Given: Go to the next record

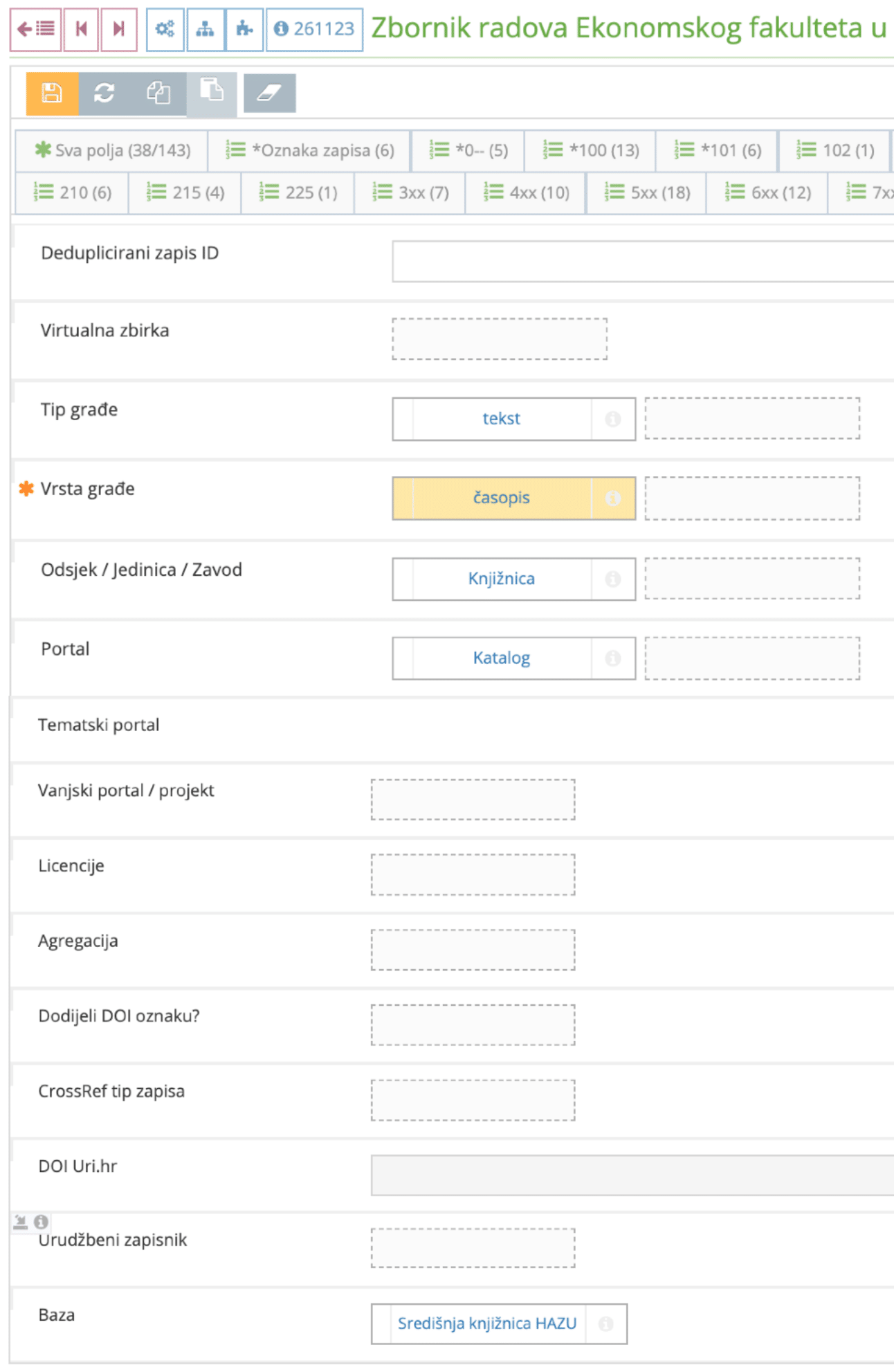Looking at the screenshot, I should click(119, 29).
